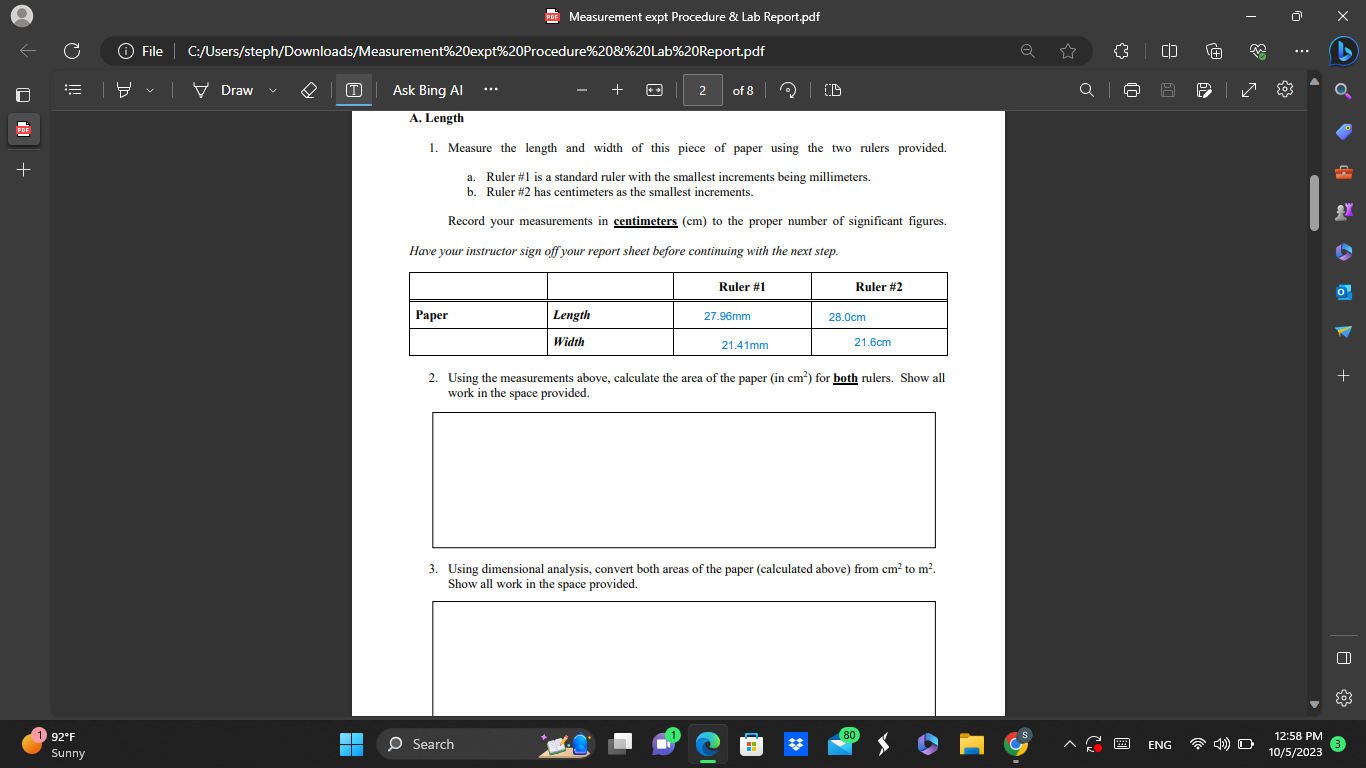The width and height of the screenshot is (1366, 768).
Task: Open the more options ellipsis menu
Action: 490,90
